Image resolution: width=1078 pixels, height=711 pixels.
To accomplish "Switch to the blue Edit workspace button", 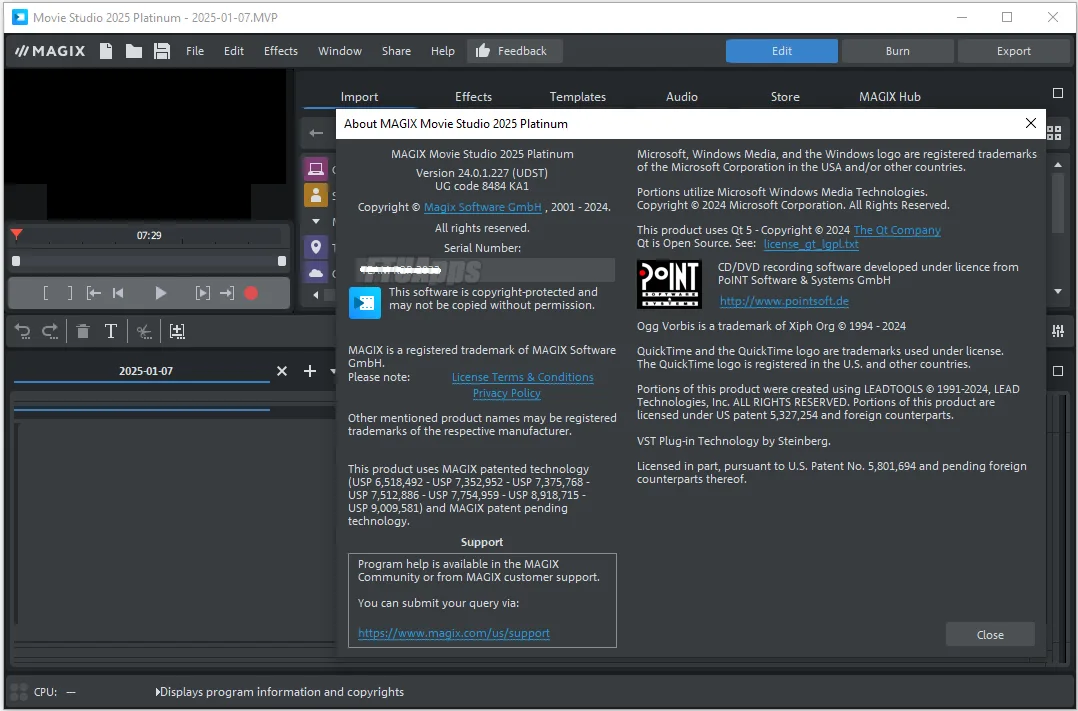I will [x=782, y=51].
